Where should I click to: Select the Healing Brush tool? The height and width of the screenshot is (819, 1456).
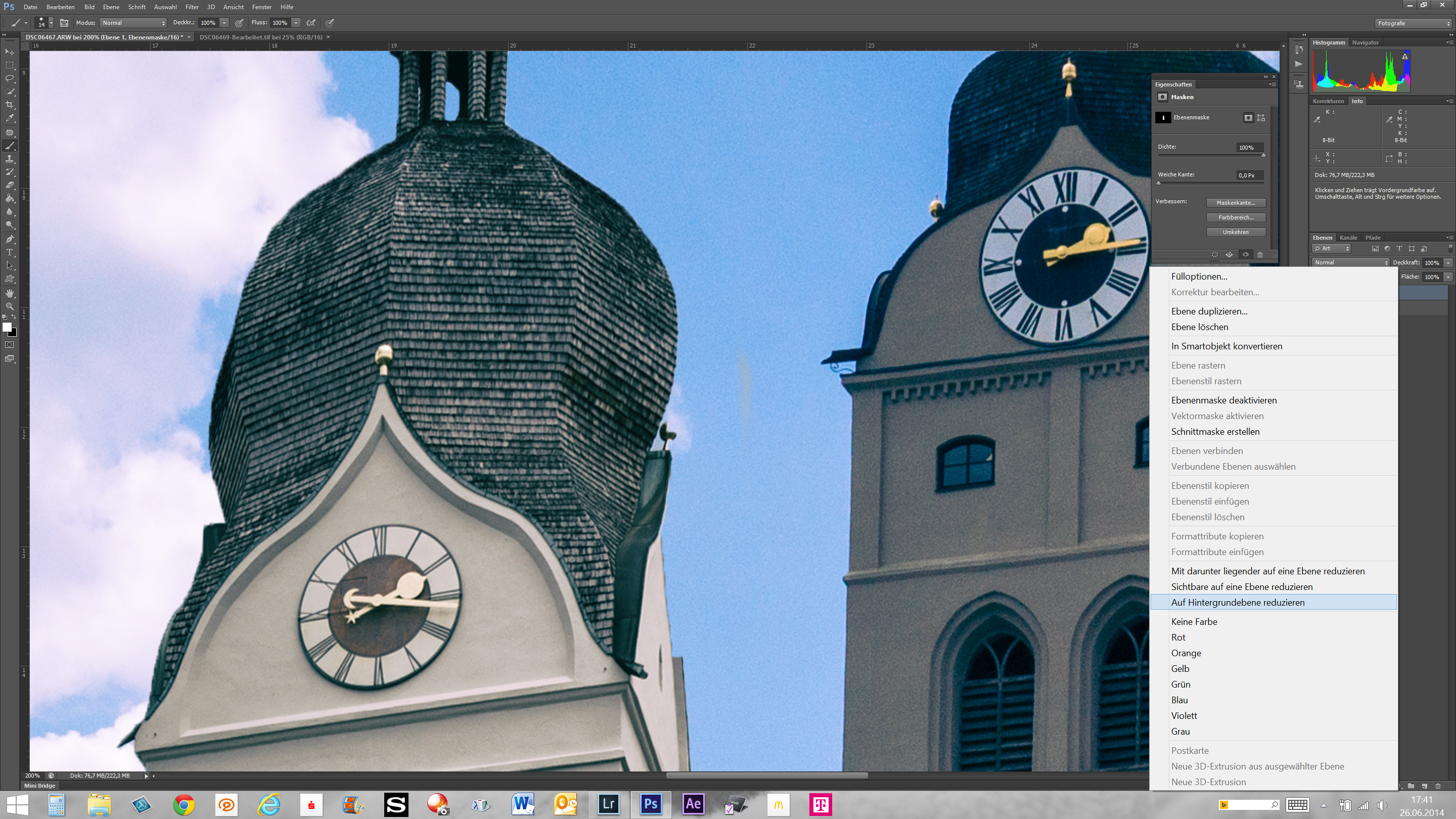[x=10, y=132]
